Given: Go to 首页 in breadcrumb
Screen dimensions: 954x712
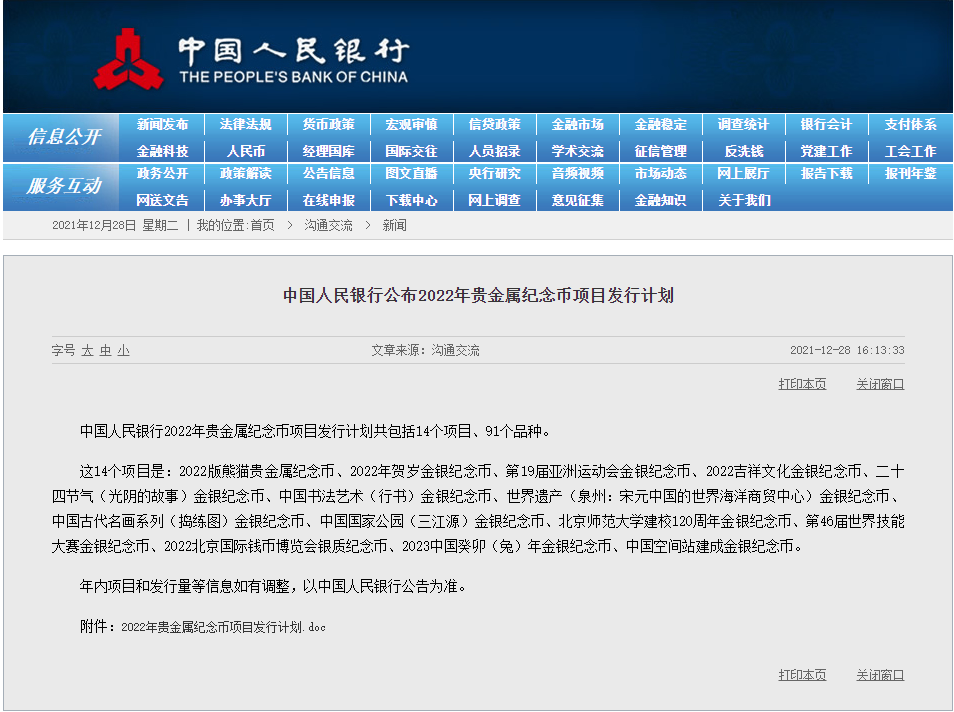Looking at the screenshot, I should pyautogui.click(x=262, y=226).
